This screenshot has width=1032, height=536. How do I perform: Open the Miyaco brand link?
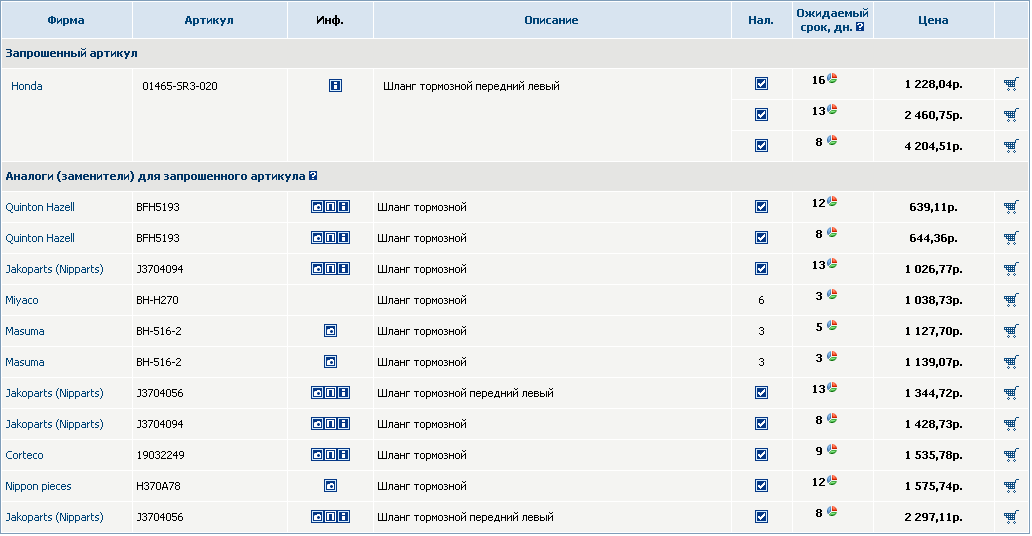[x=22, y=300]
